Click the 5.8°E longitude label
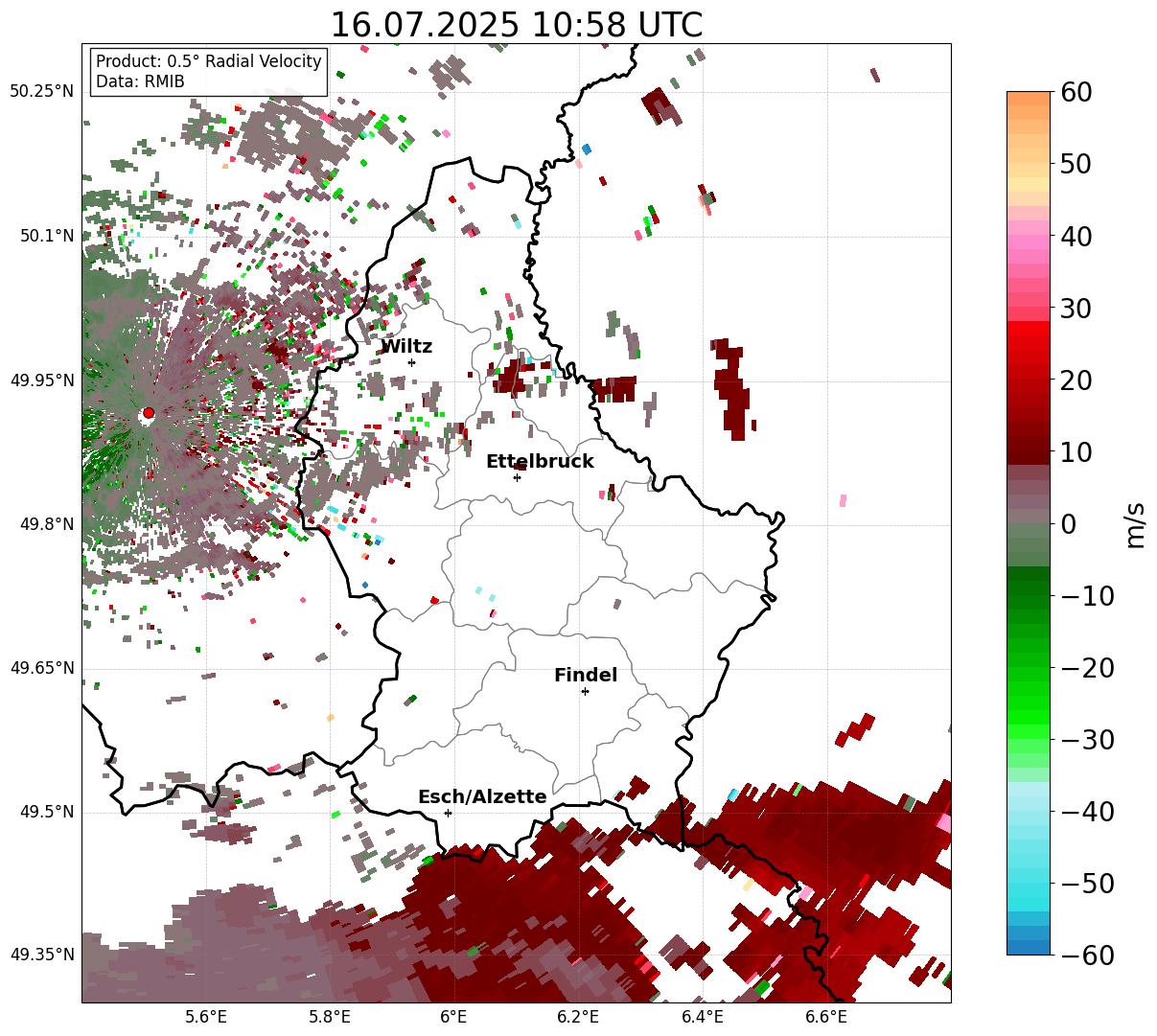1157x1036 pixels. pos(330,1018)
